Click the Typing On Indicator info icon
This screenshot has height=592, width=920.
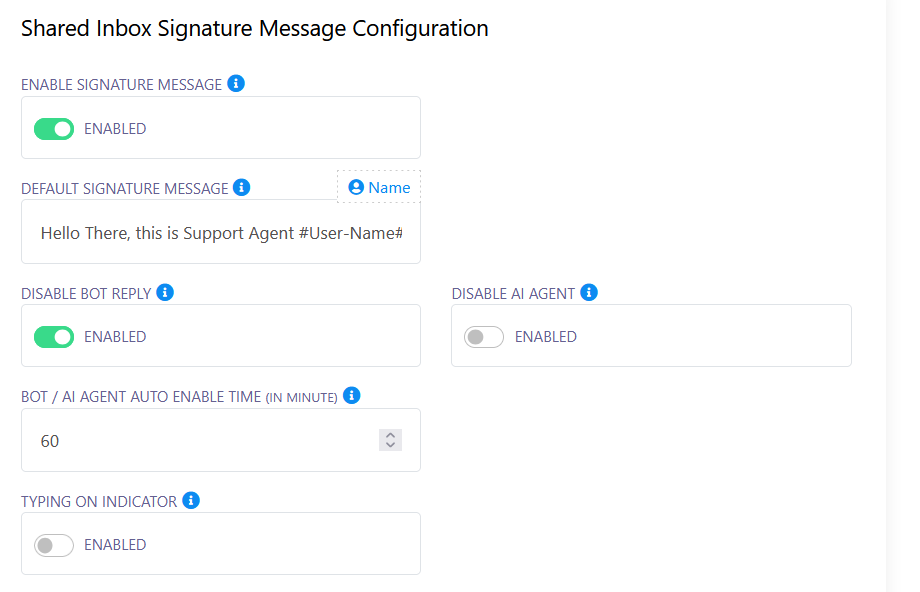(x=190, y=501)
